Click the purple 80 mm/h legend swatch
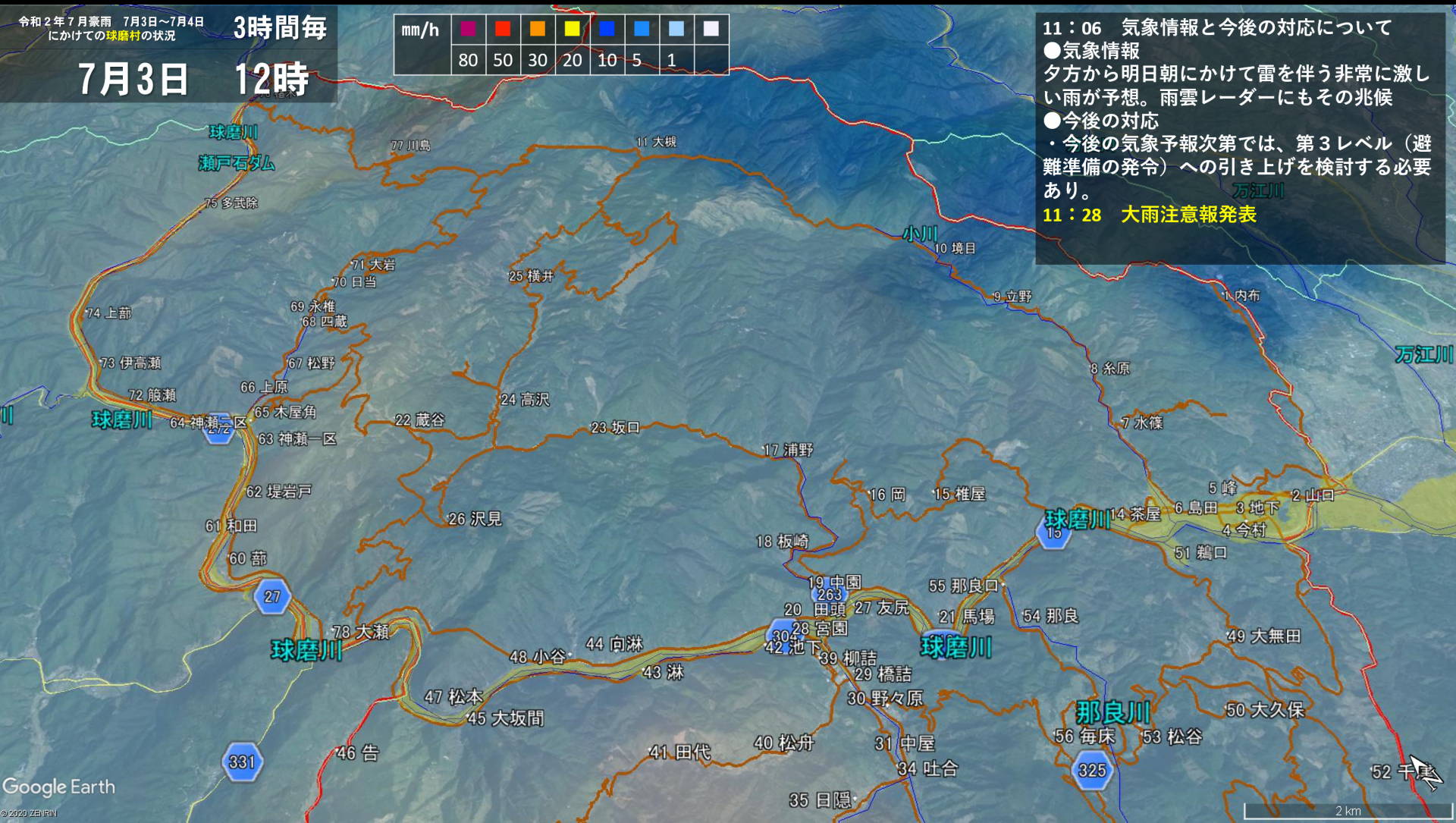Viewport: 1456px width, 823px height. 468,29
